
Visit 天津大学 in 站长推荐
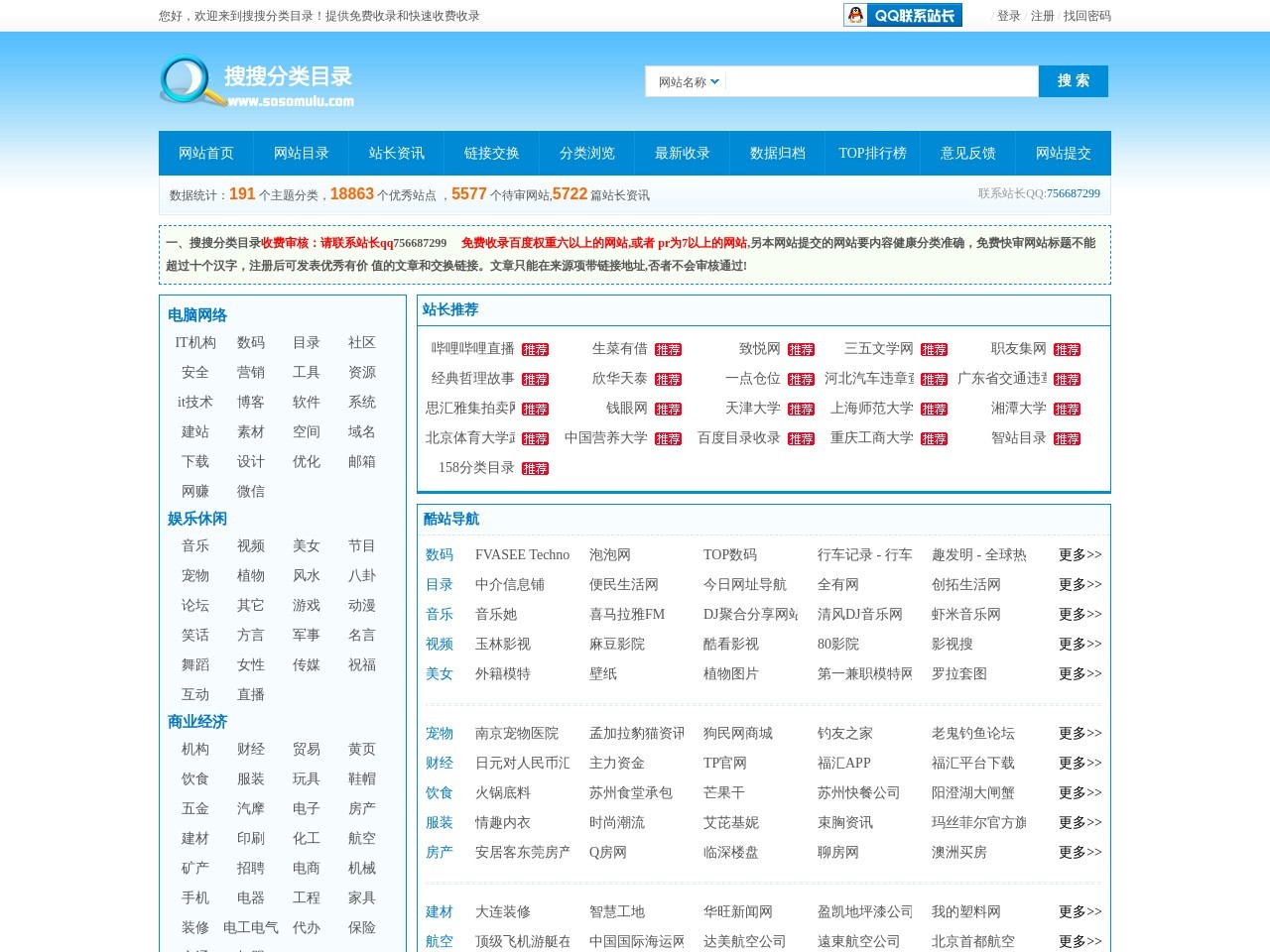753,408
